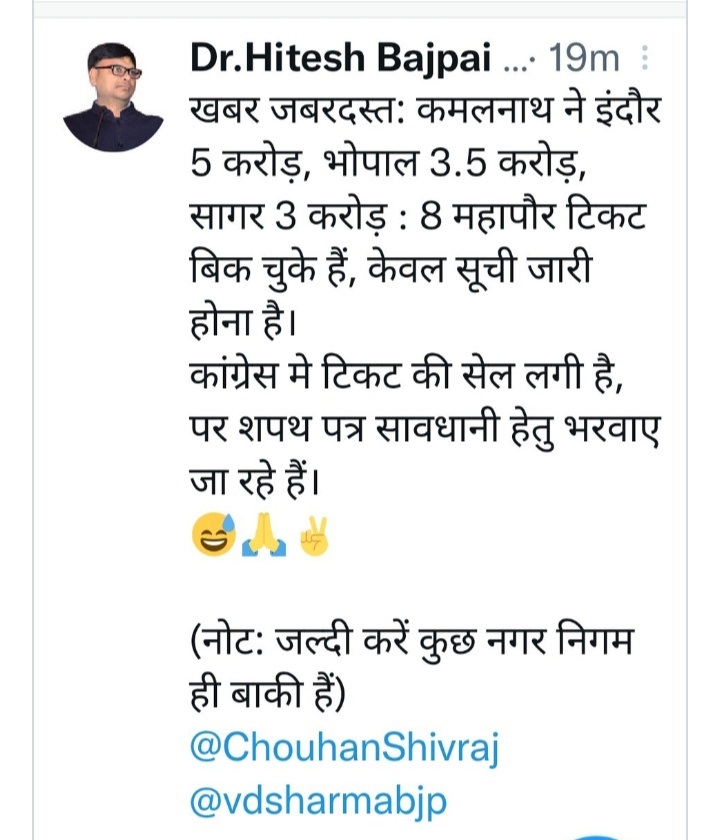Image resolution: width=720 pixels, height=840 pixels.
Task: Tap Dr.Hitesh Bajpai's display name
Action: pyautogui.click(x=335, y=57)
